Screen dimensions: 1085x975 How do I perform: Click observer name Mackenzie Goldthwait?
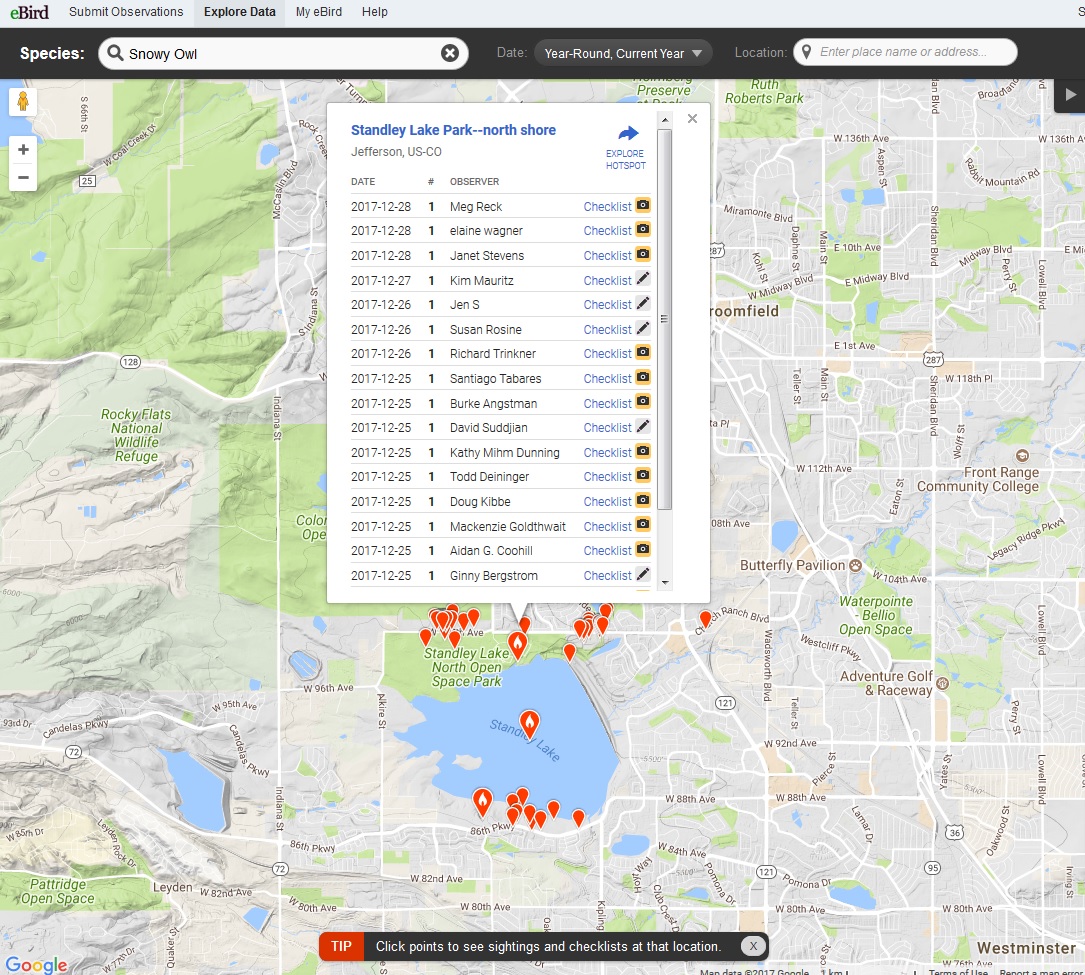pyautogui.click(x=508, y=527)
